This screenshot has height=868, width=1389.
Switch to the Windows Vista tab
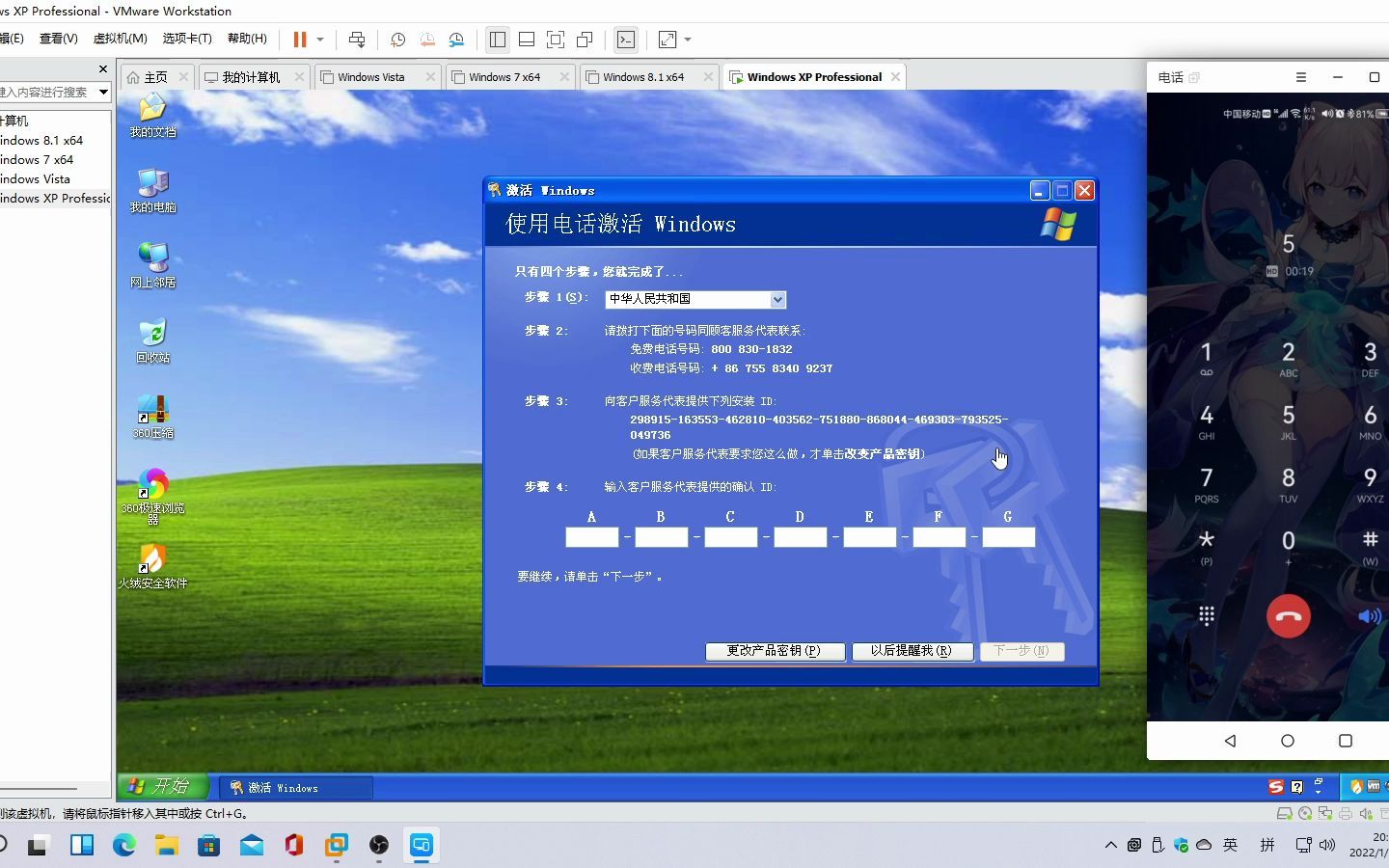[370, 77]
